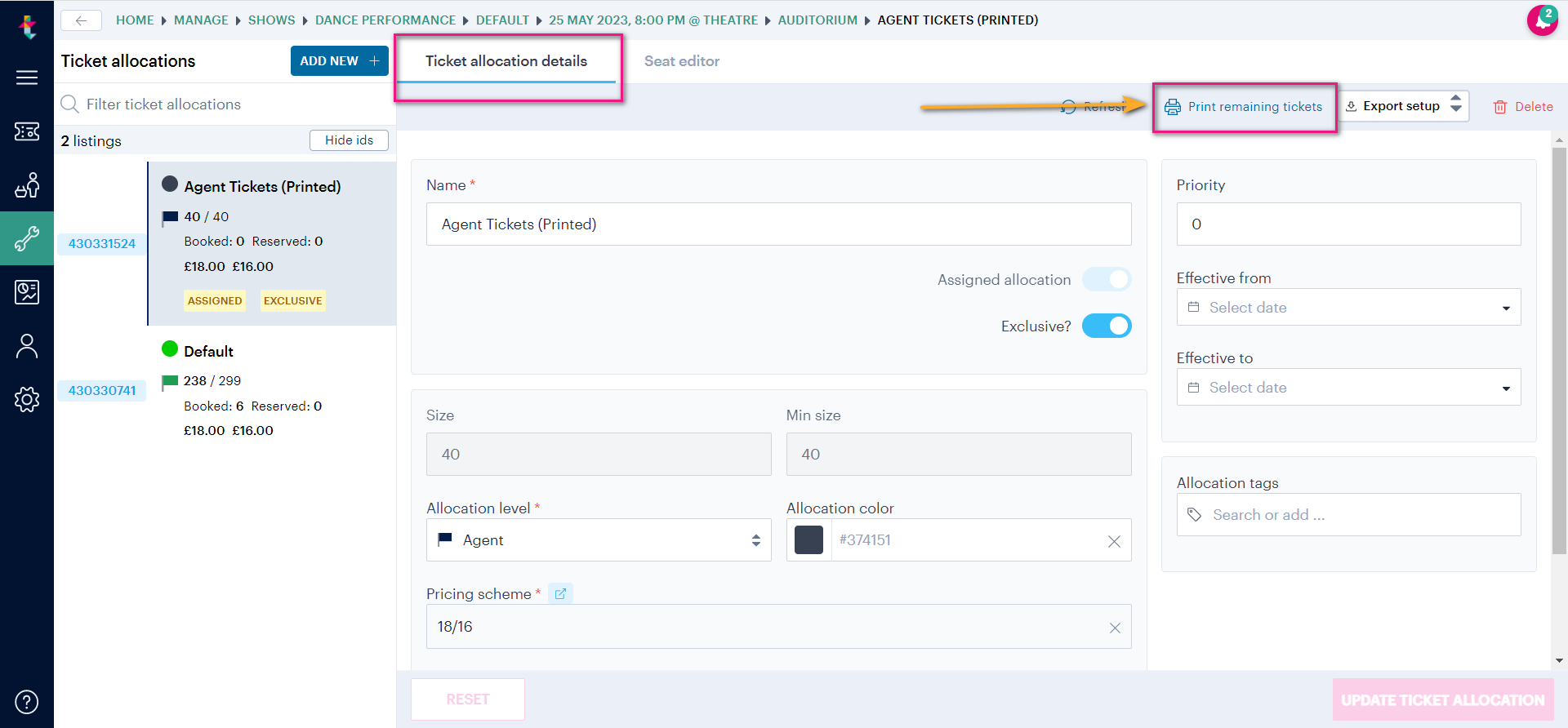Switch to the Seat editor tab
This screenshot has width=1568, height=728.
pos(681,61)
